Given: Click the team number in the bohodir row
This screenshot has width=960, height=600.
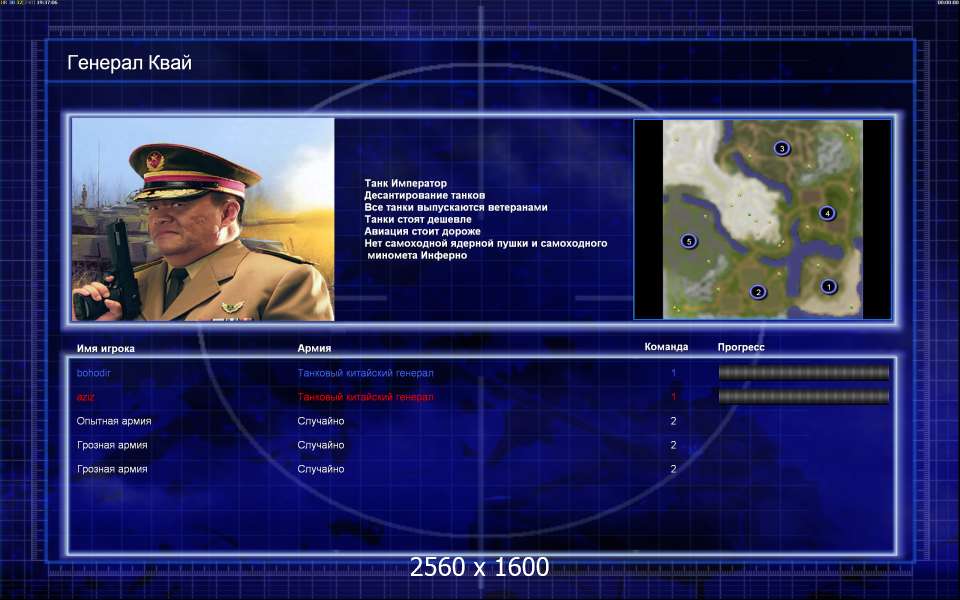Looking at the screenshot, I should (673, 373).
